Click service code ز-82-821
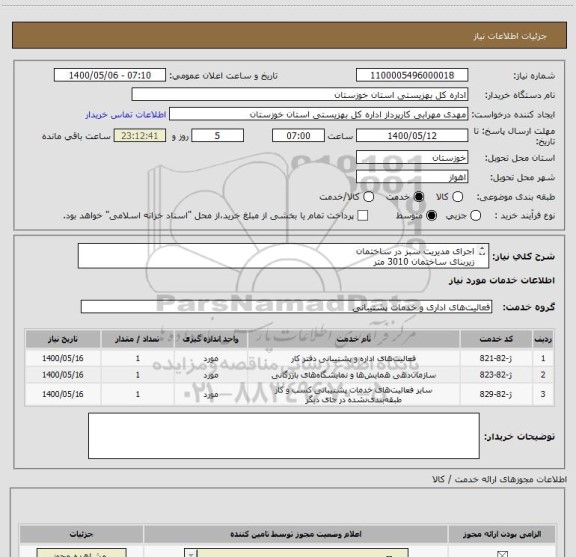576x557 pixels. pyautogui.click(x=496, y=358)
